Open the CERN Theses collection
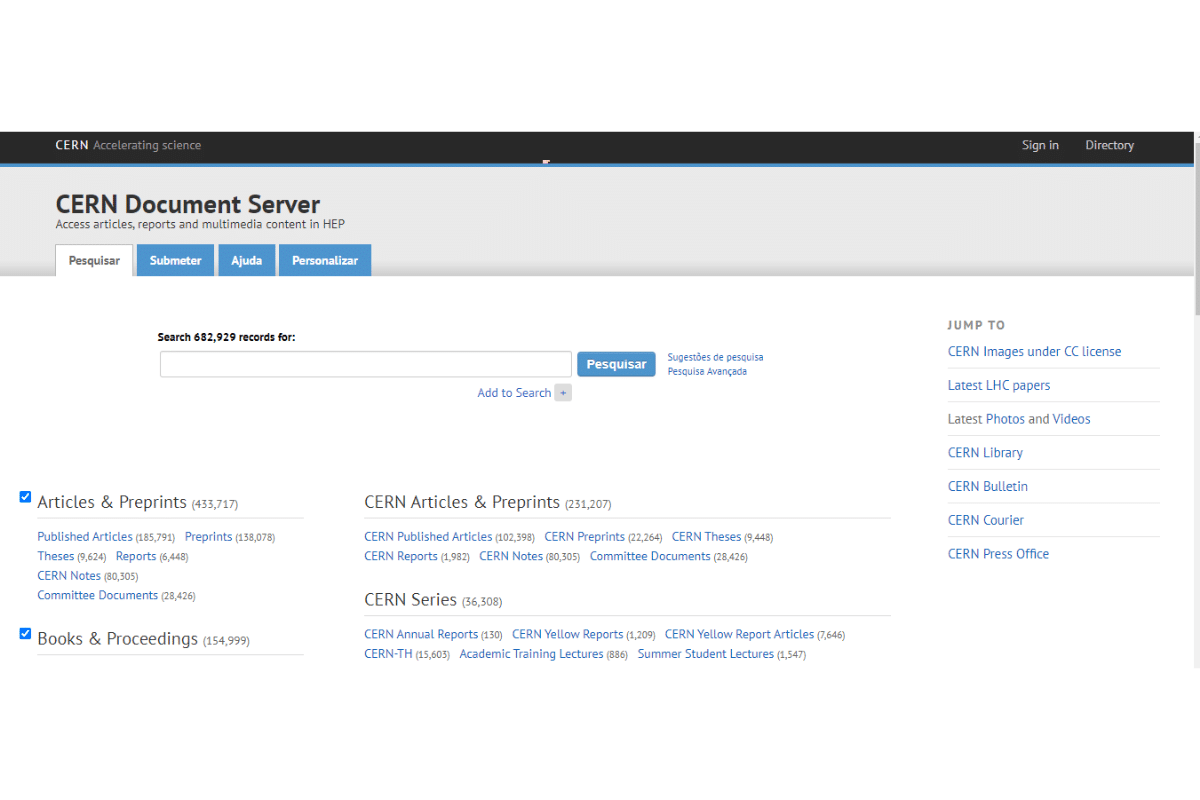 click(706, 537)
